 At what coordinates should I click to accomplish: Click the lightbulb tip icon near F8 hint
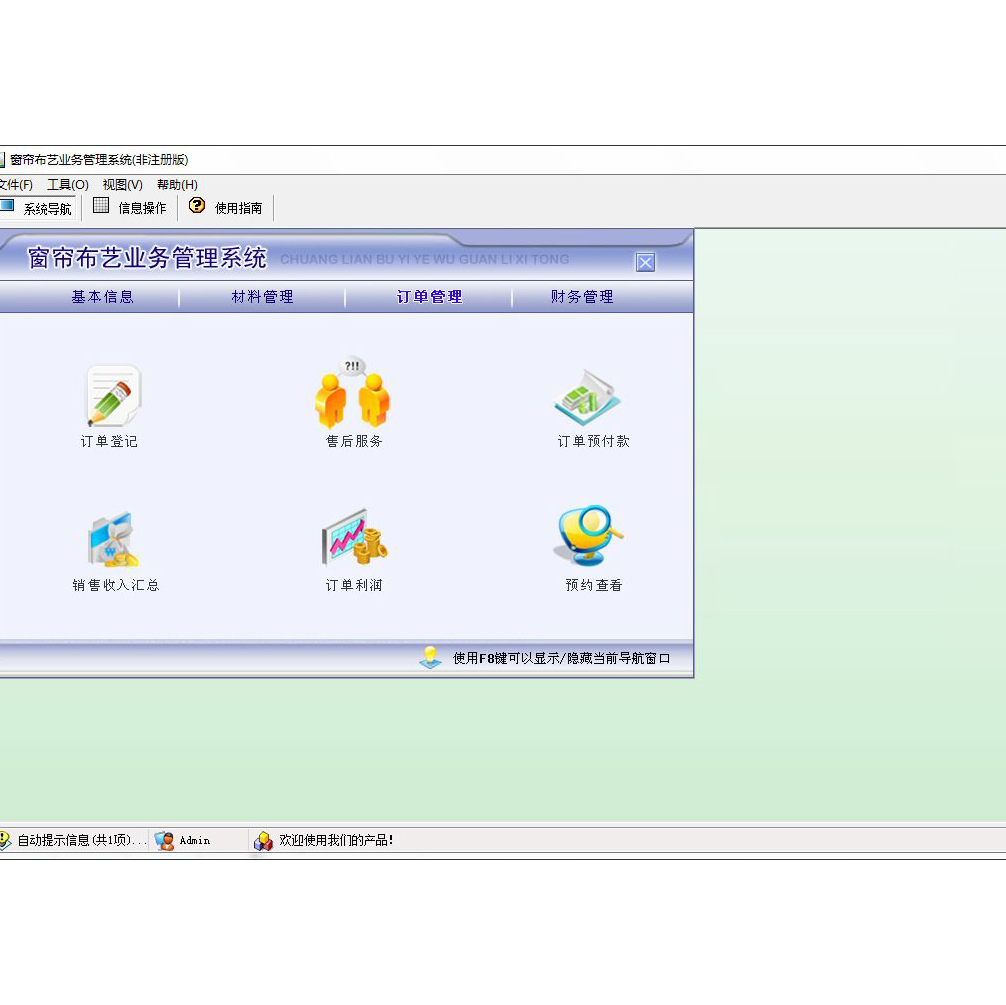(x=430, y=658)
